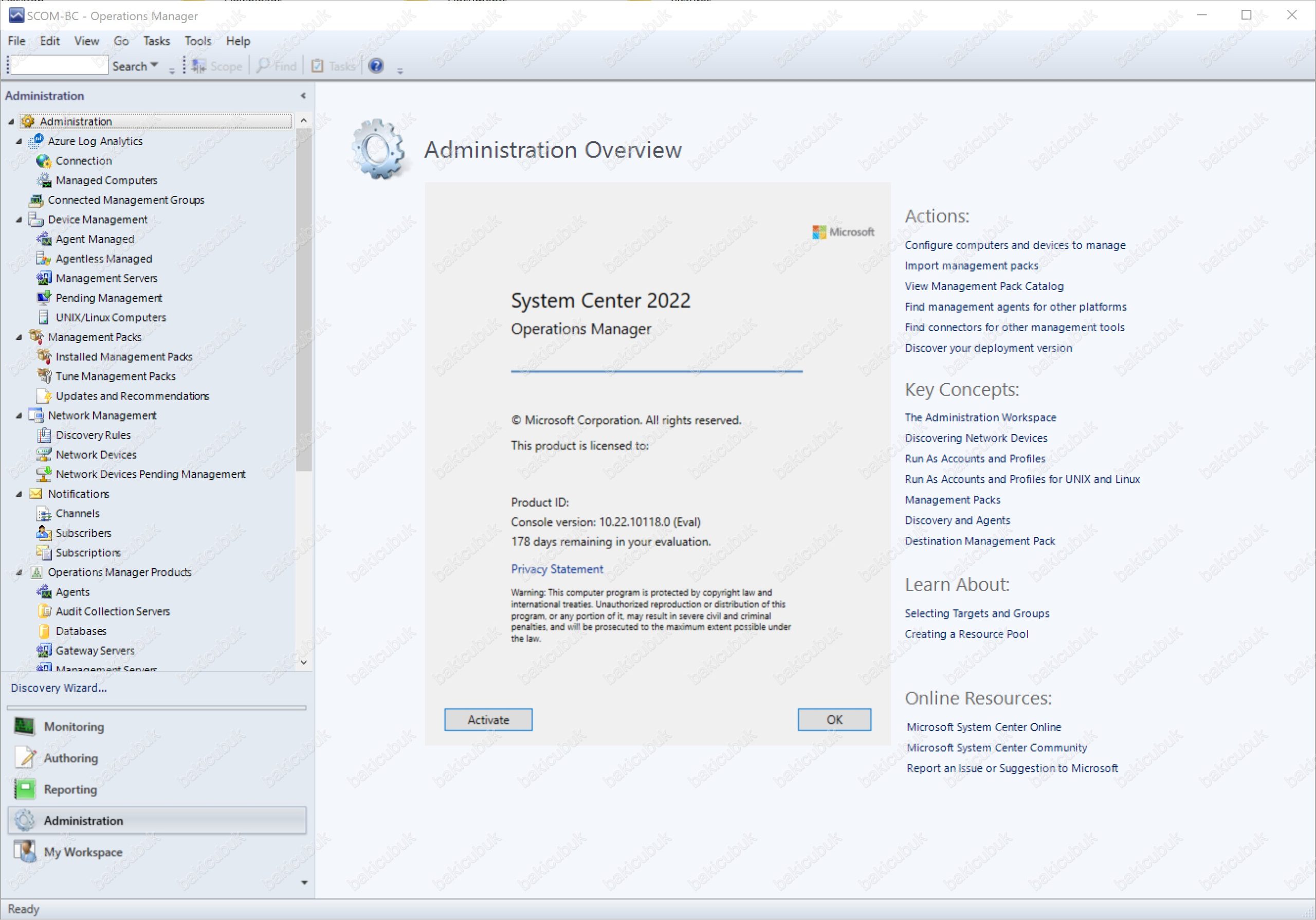Switch to the Monitoring workspace
This screenshot has width=1316, height=920.
(157, 727)
